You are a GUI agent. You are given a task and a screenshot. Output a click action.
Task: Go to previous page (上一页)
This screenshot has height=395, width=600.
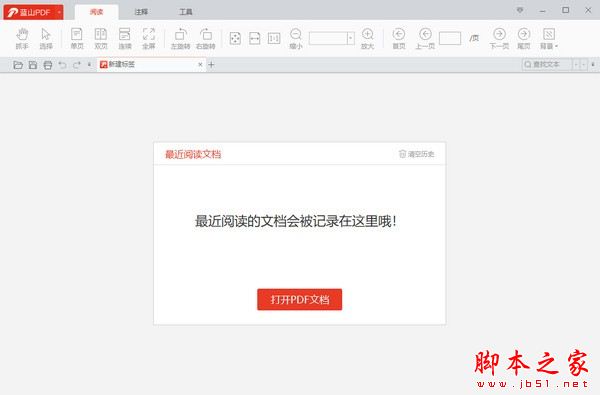[x=425, y=38]
